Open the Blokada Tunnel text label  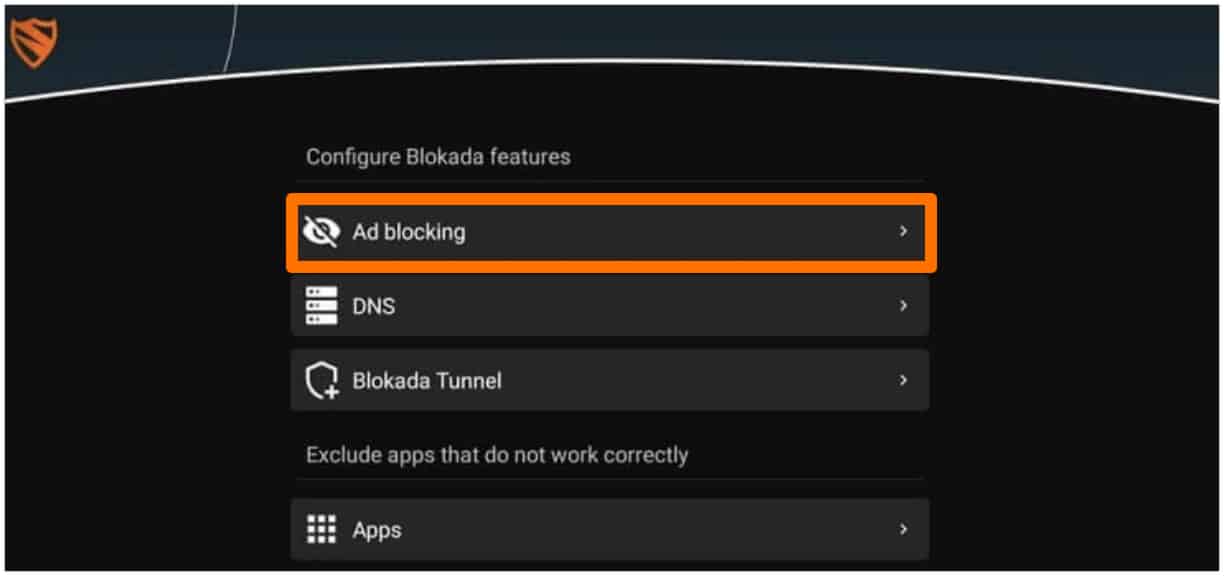(x=427, y=381)
